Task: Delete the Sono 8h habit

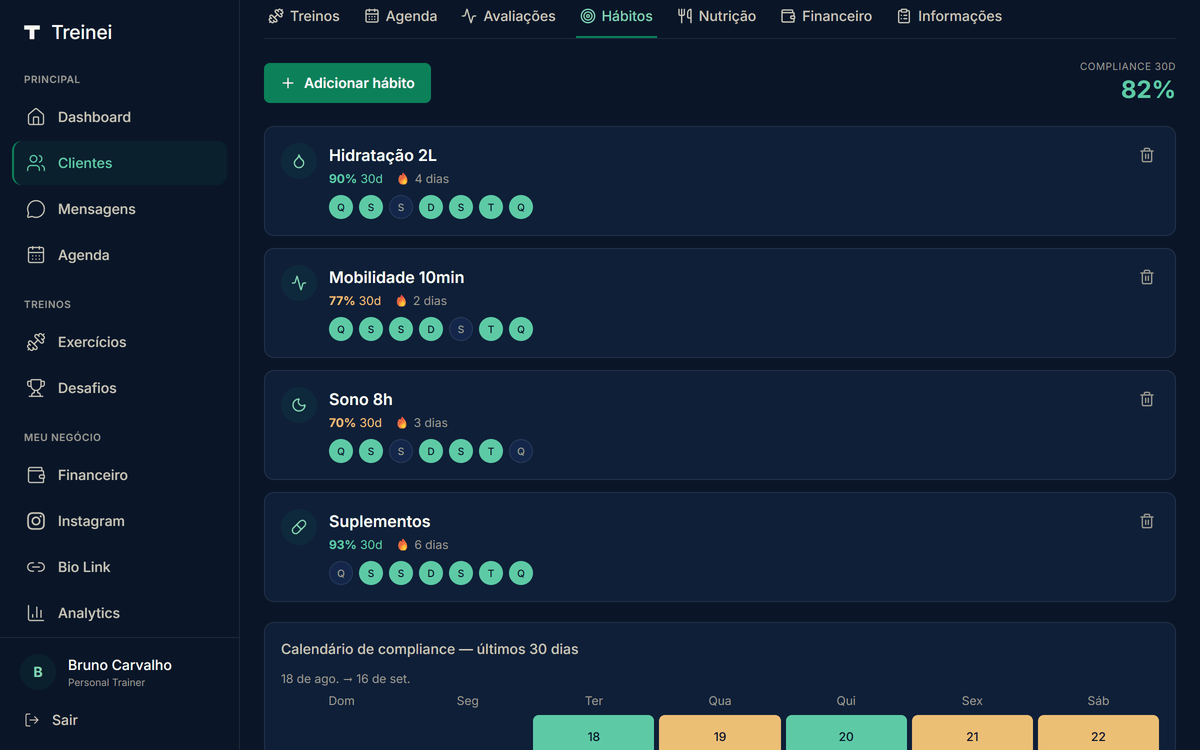Action: (1147, 399)
